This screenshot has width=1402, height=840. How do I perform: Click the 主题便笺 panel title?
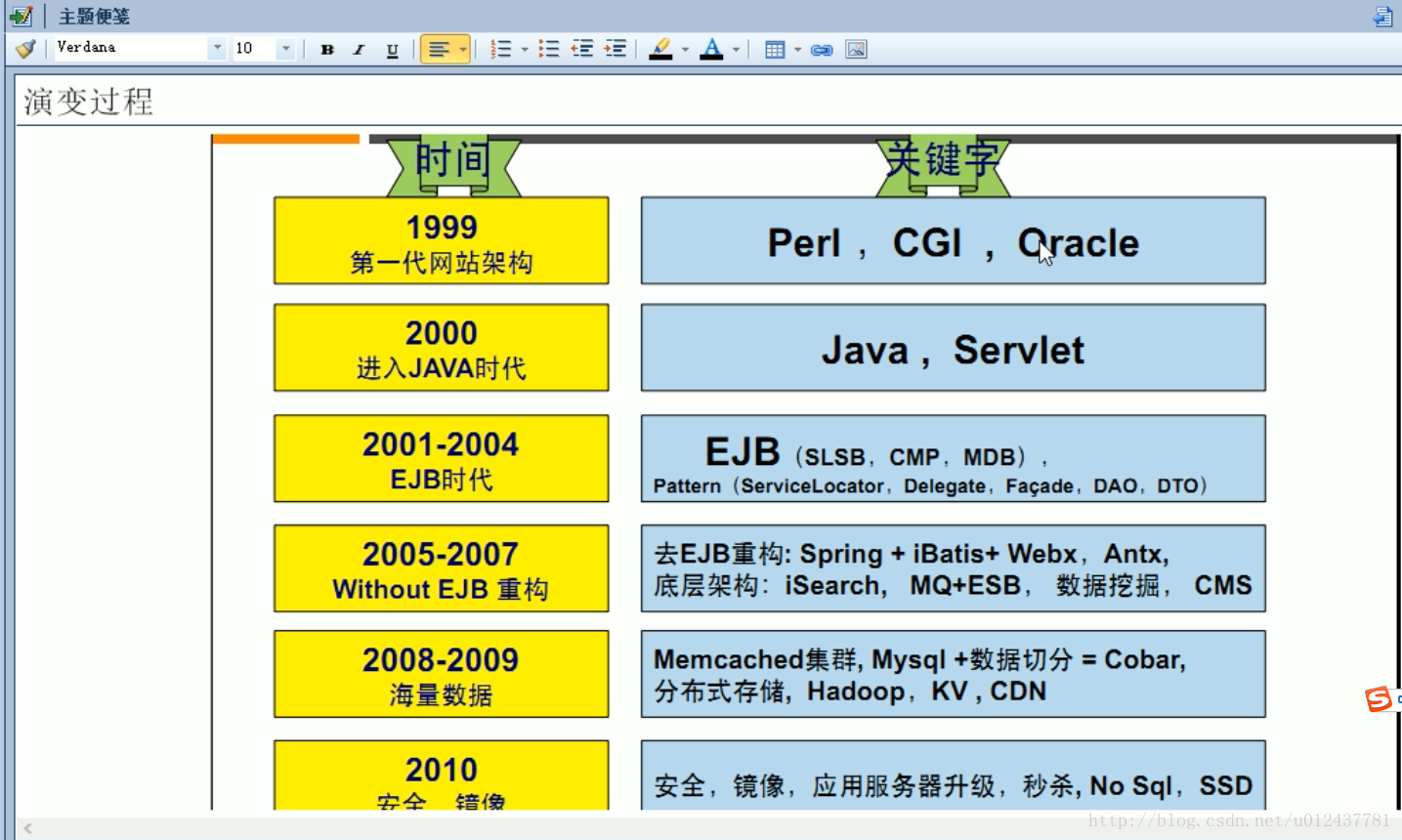(x=94, y=17)
